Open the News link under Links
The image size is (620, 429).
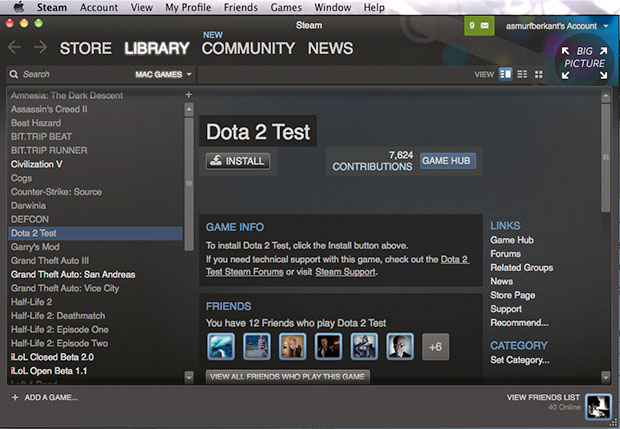pyautogui.click(x=501, y=281)
